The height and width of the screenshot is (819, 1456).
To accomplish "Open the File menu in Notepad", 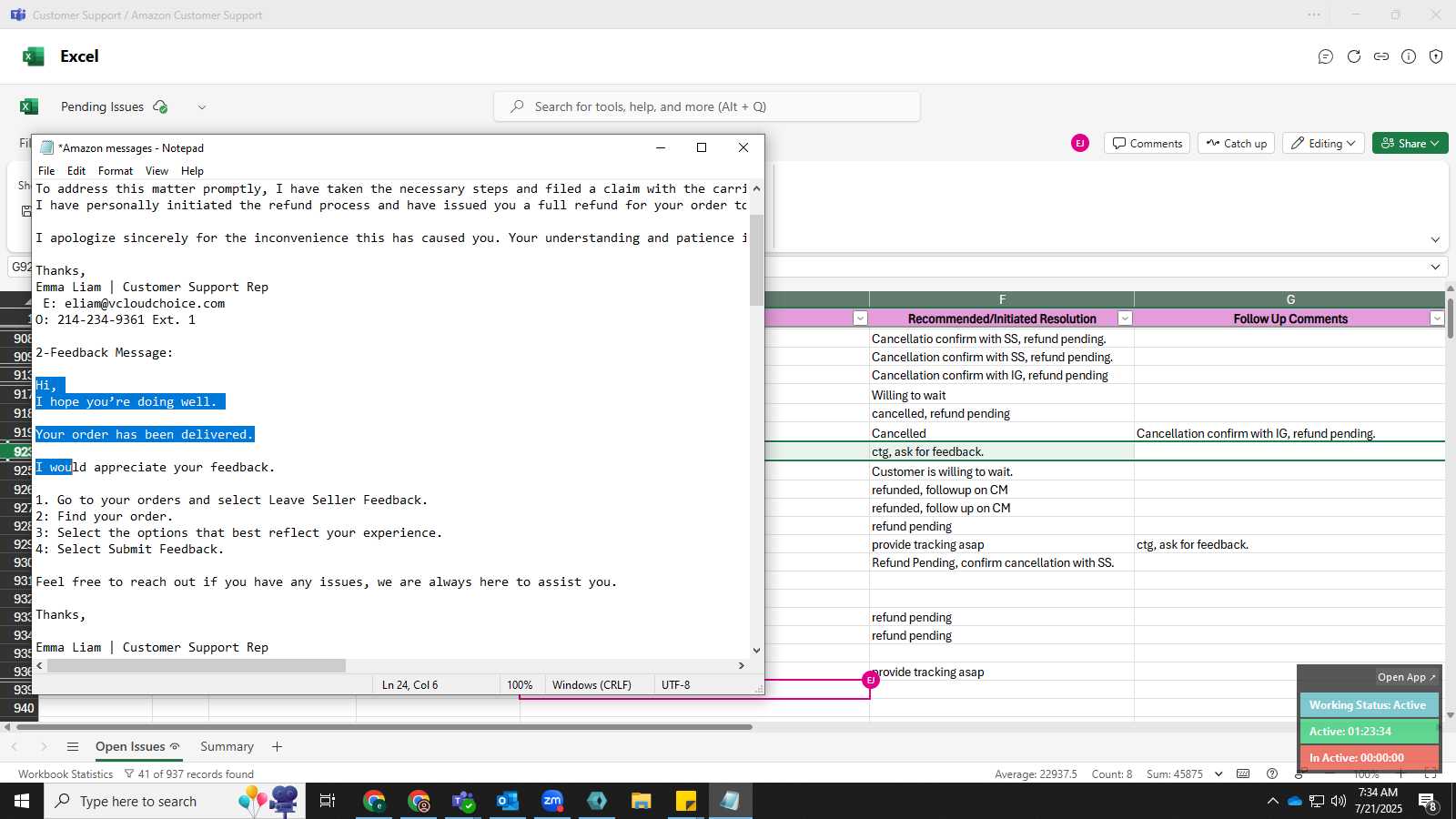I will coord(46,170).
